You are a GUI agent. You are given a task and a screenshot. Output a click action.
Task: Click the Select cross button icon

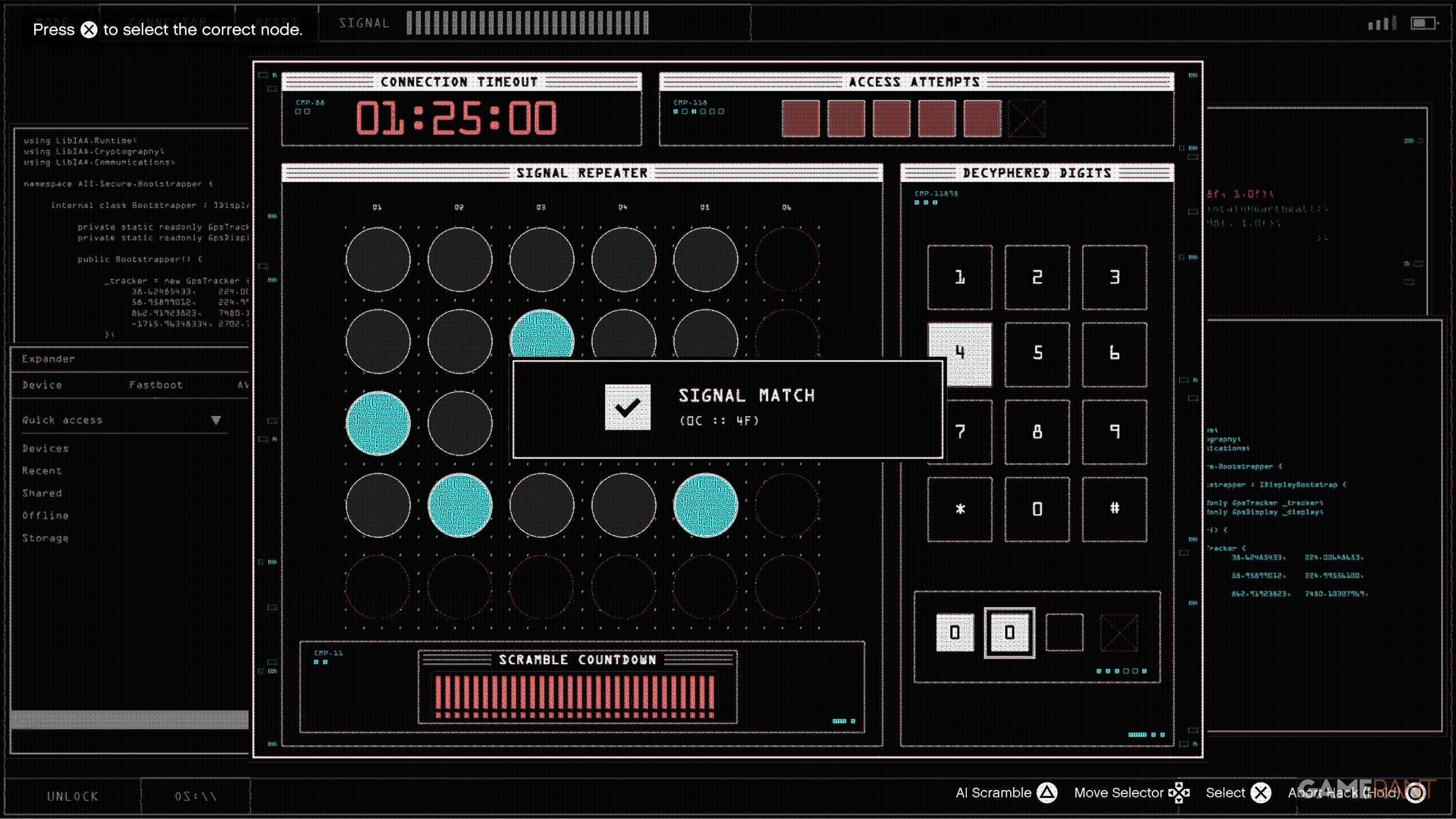pos(1261,792)
